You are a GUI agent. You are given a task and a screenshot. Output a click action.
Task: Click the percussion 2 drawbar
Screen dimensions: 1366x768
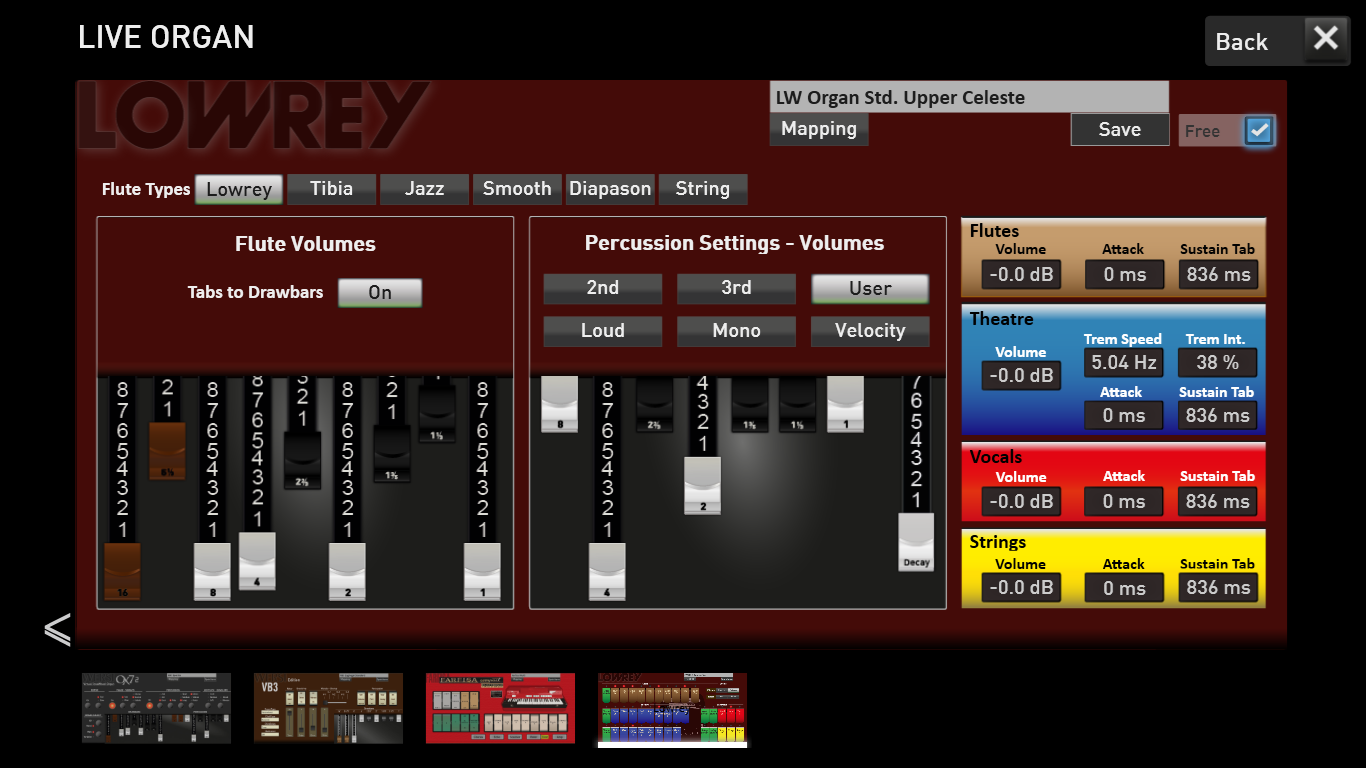[x=702, y=486]
